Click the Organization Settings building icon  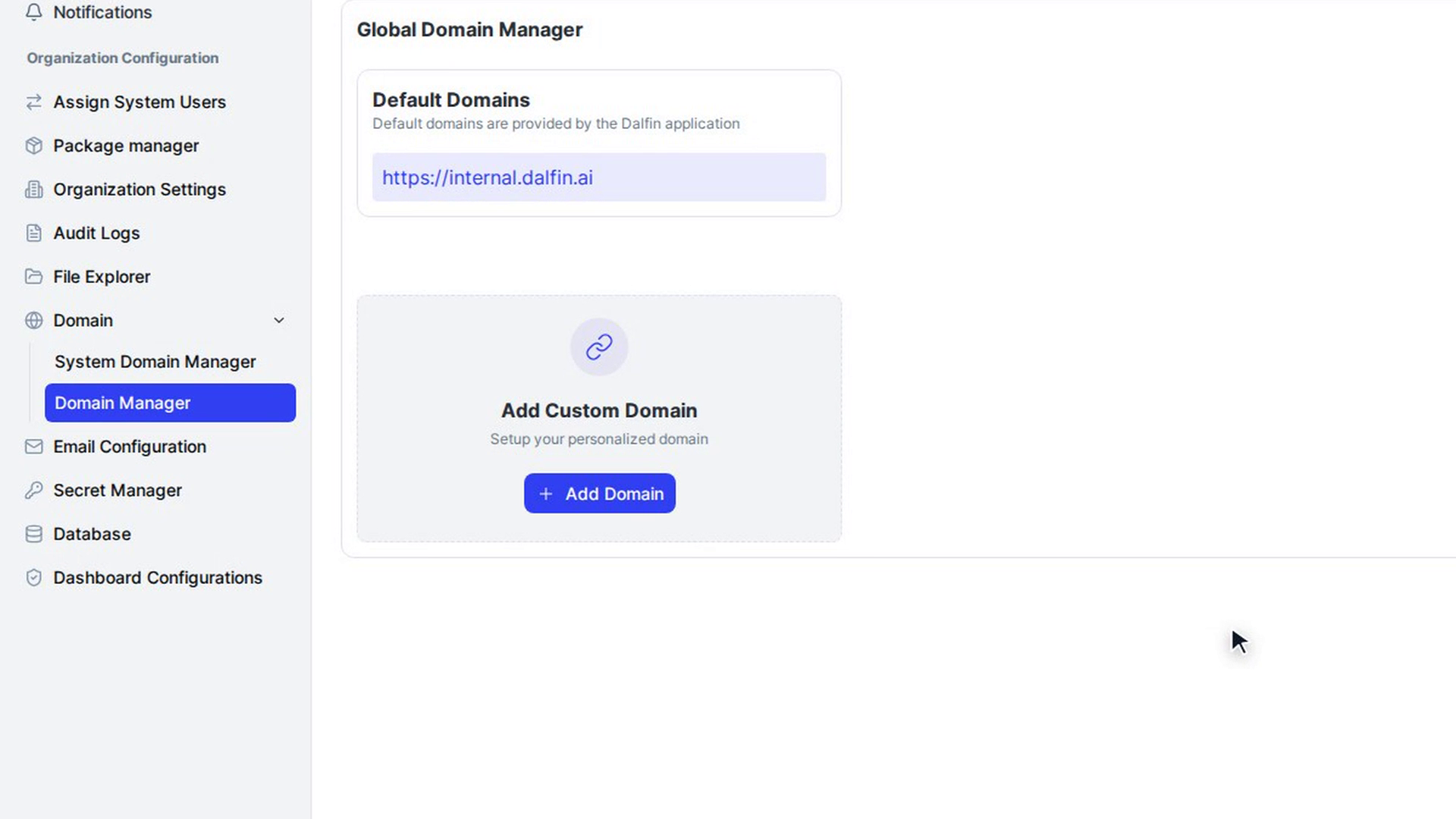point(33,190)
